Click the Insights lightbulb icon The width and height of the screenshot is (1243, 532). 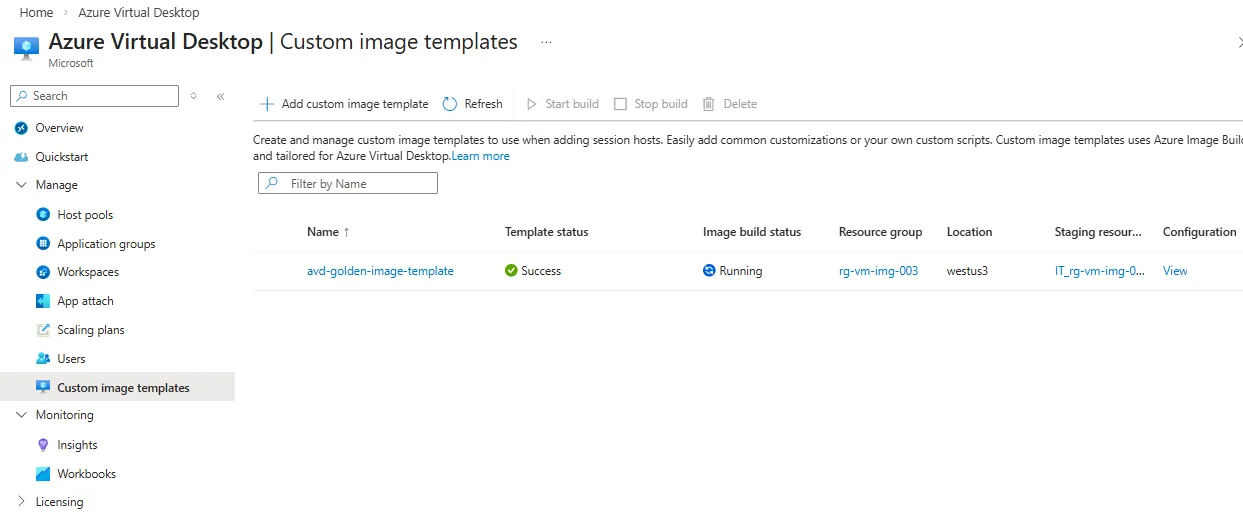[x=43, y=445]
